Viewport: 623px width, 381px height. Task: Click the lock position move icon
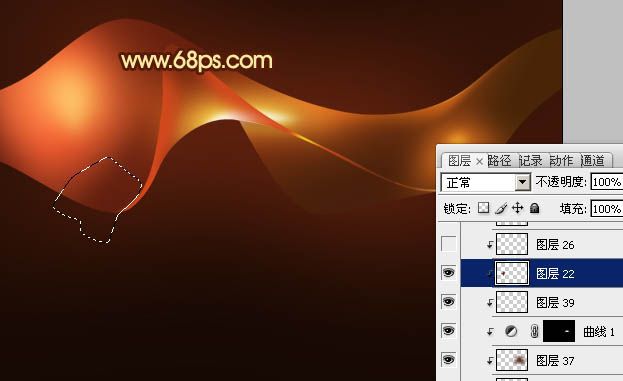point(517,208)
